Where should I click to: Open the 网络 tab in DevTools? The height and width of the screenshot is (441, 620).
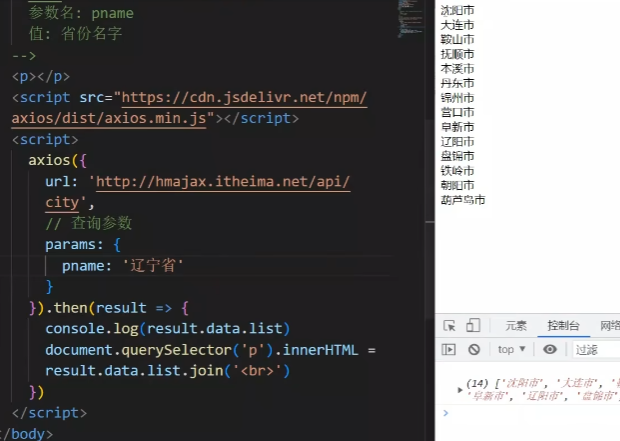click(x=610, y=326)
